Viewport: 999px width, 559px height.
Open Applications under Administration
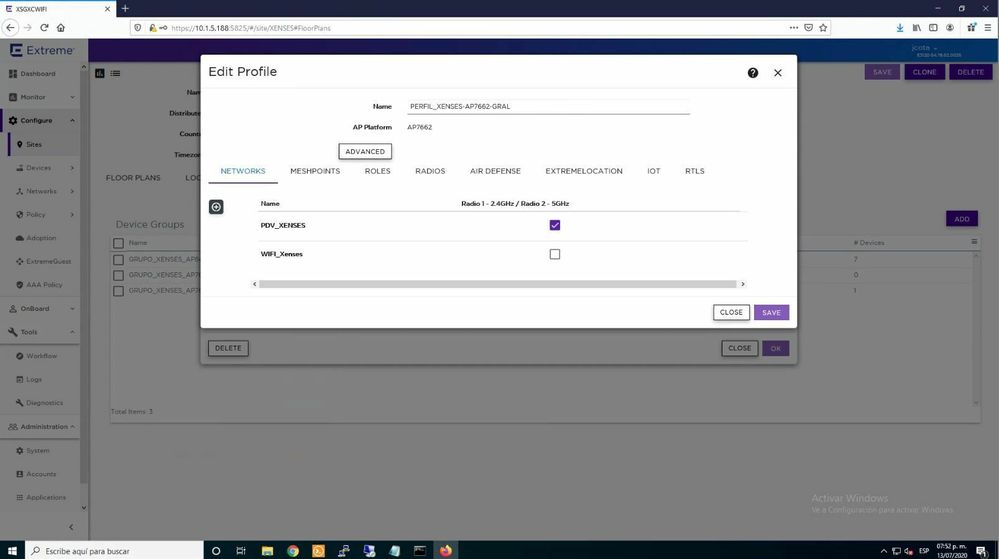click(x=46, y=497)
